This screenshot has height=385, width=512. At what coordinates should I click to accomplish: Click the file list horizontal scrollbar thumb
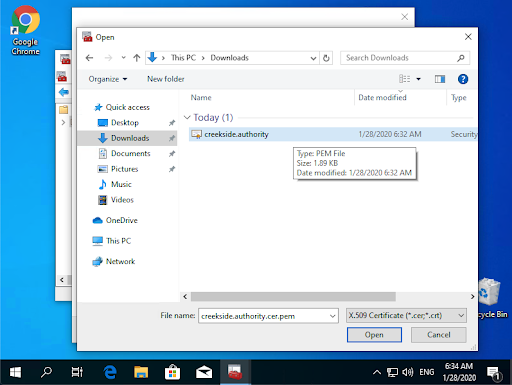(x=293, y=297)
